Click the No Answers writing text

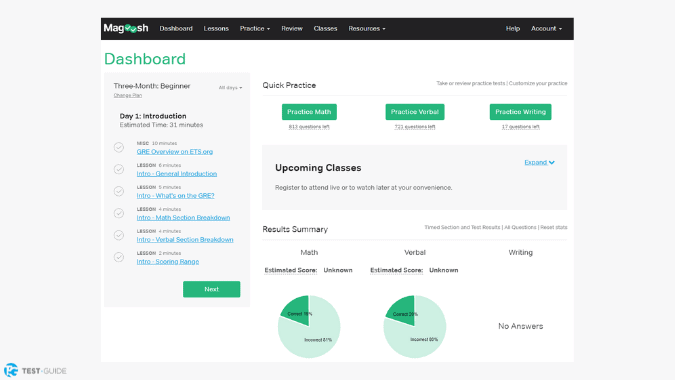click(x=520, y=326)
